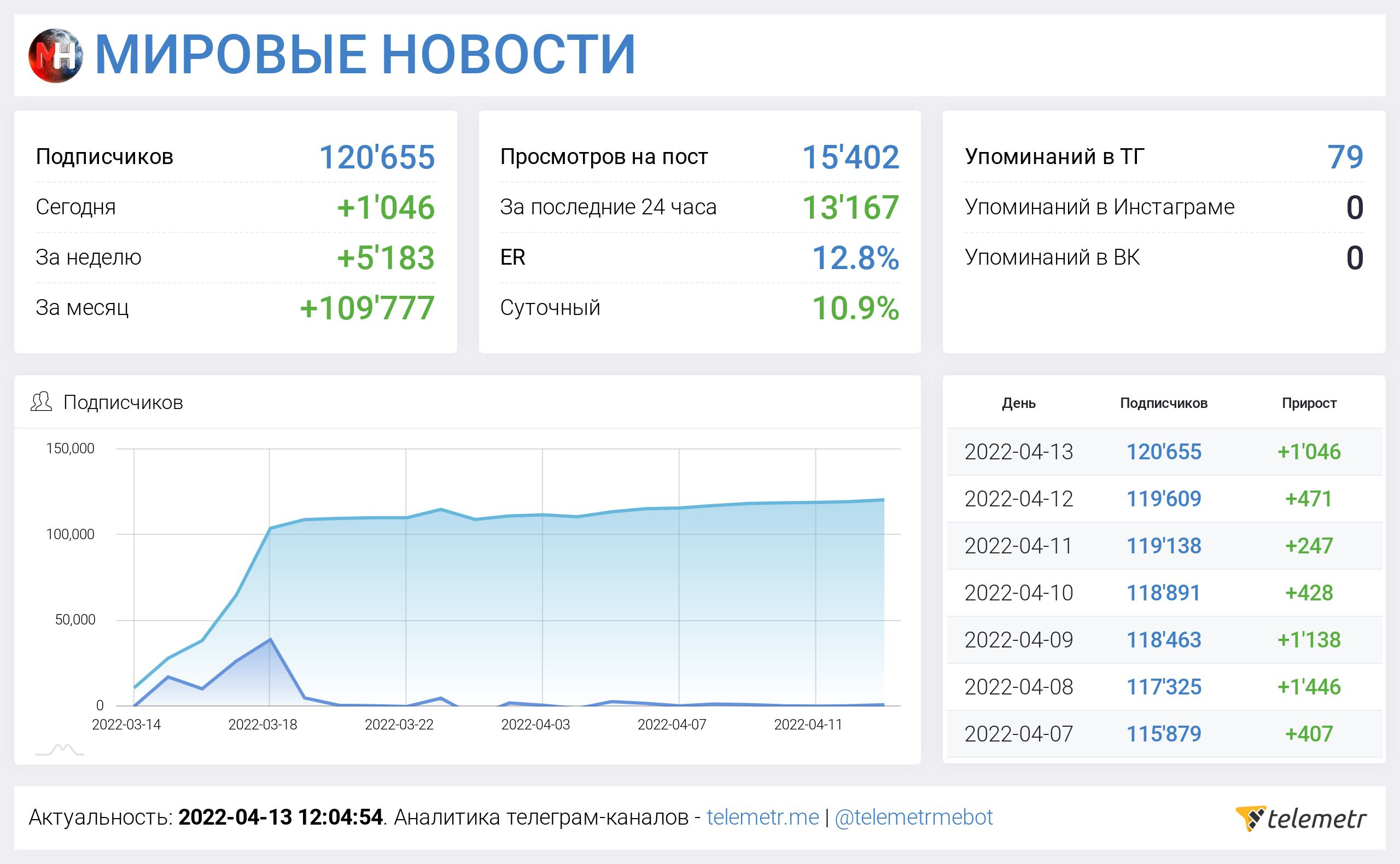Click the +109'777 monthly growth value
The height and width of the screenshot is (864, 1400).
[367, 307]
